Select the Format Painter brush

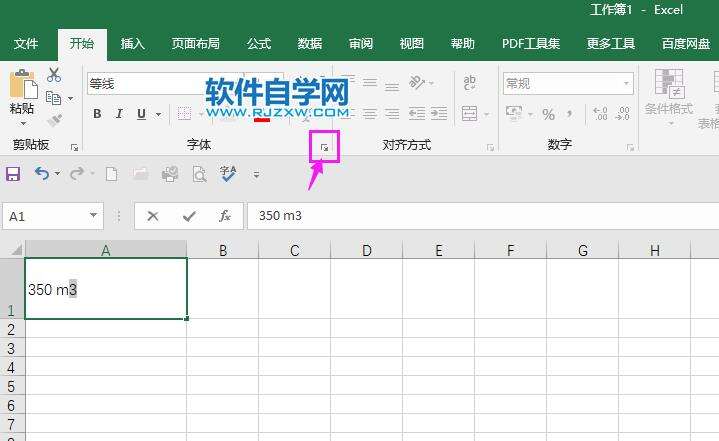54,120
